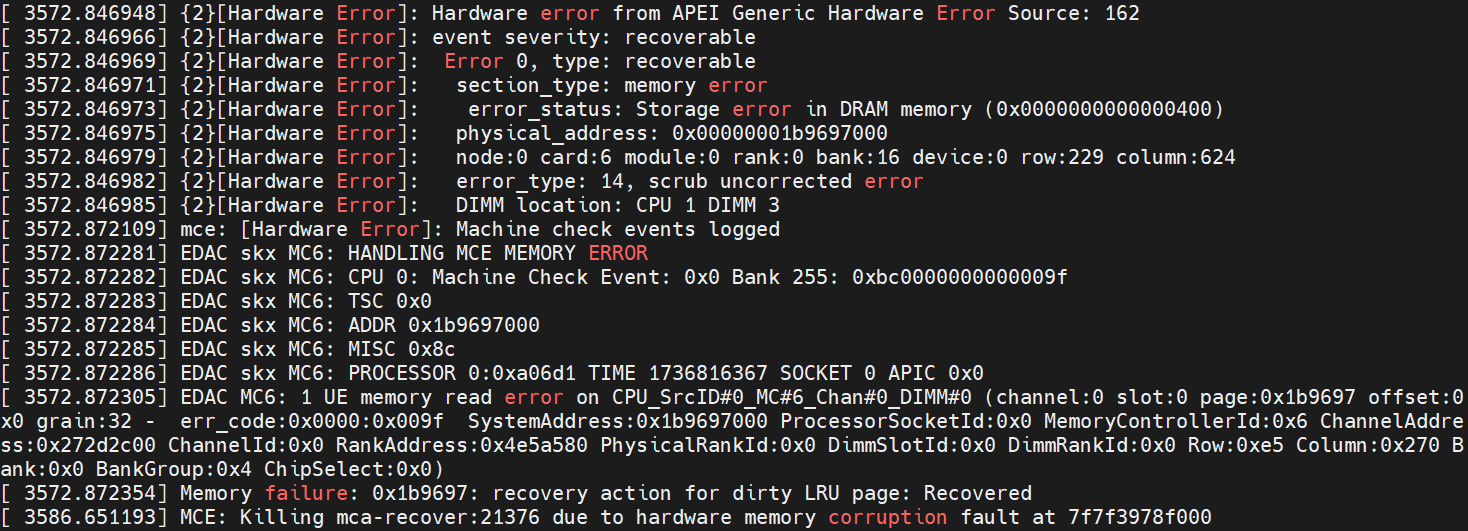Click the 'MISC 0x8c' line

pyautogui.click(x=402, y=349)
